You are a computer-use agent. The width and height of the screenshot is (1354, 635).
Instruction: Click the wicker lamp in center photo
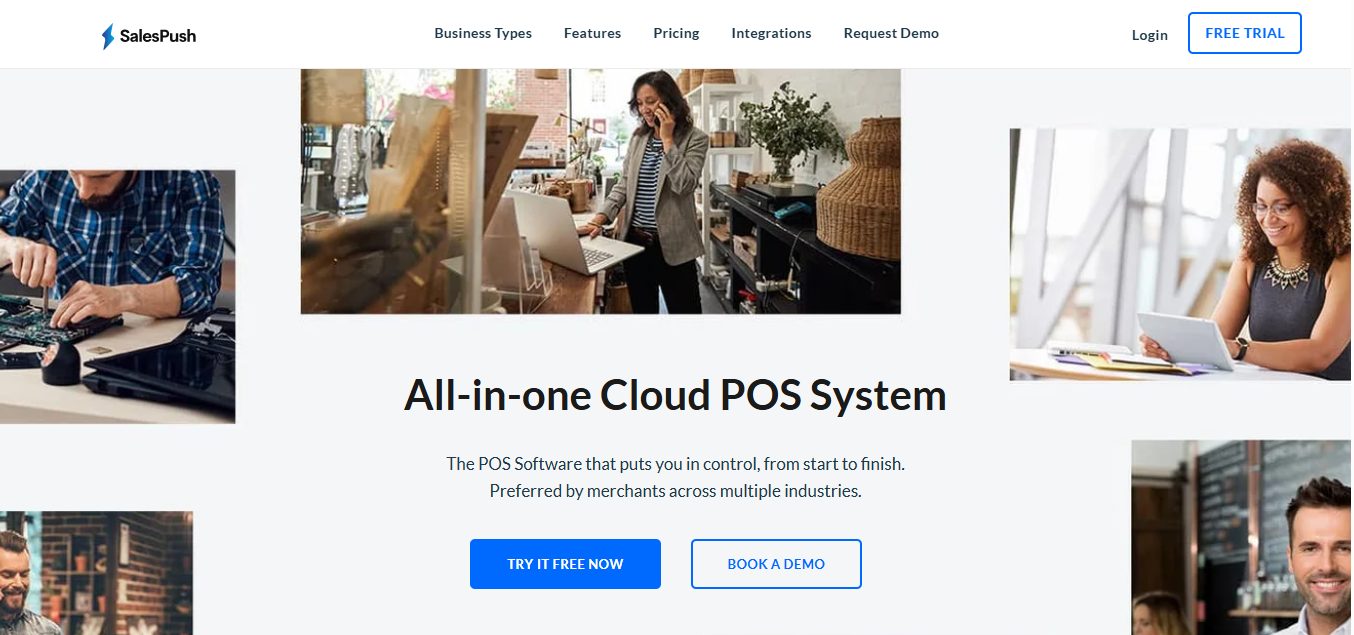click(859, 190)
